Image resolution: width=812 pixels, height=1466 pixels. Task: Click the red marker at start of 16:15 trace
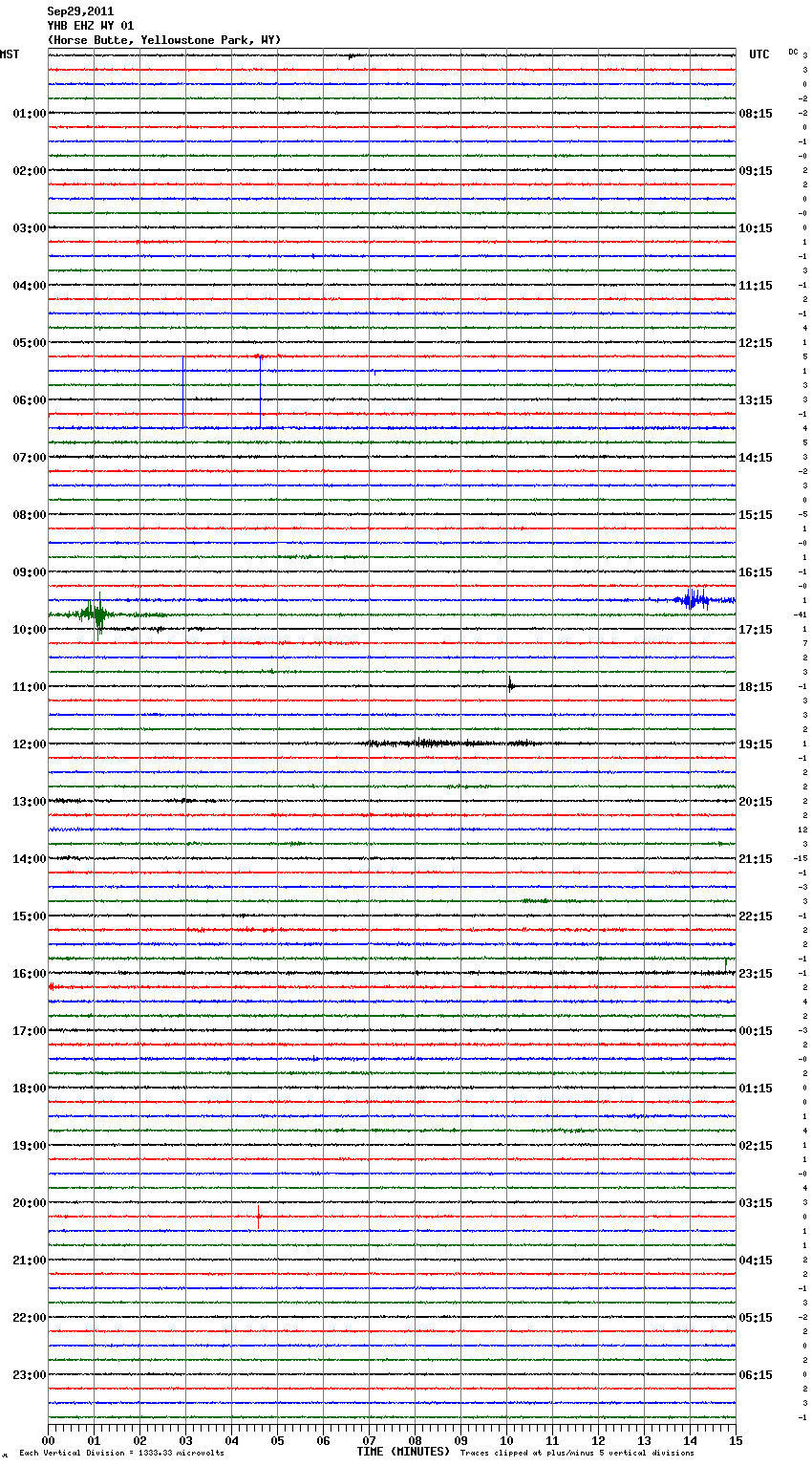pyautogui.click(x=51, y=986)
